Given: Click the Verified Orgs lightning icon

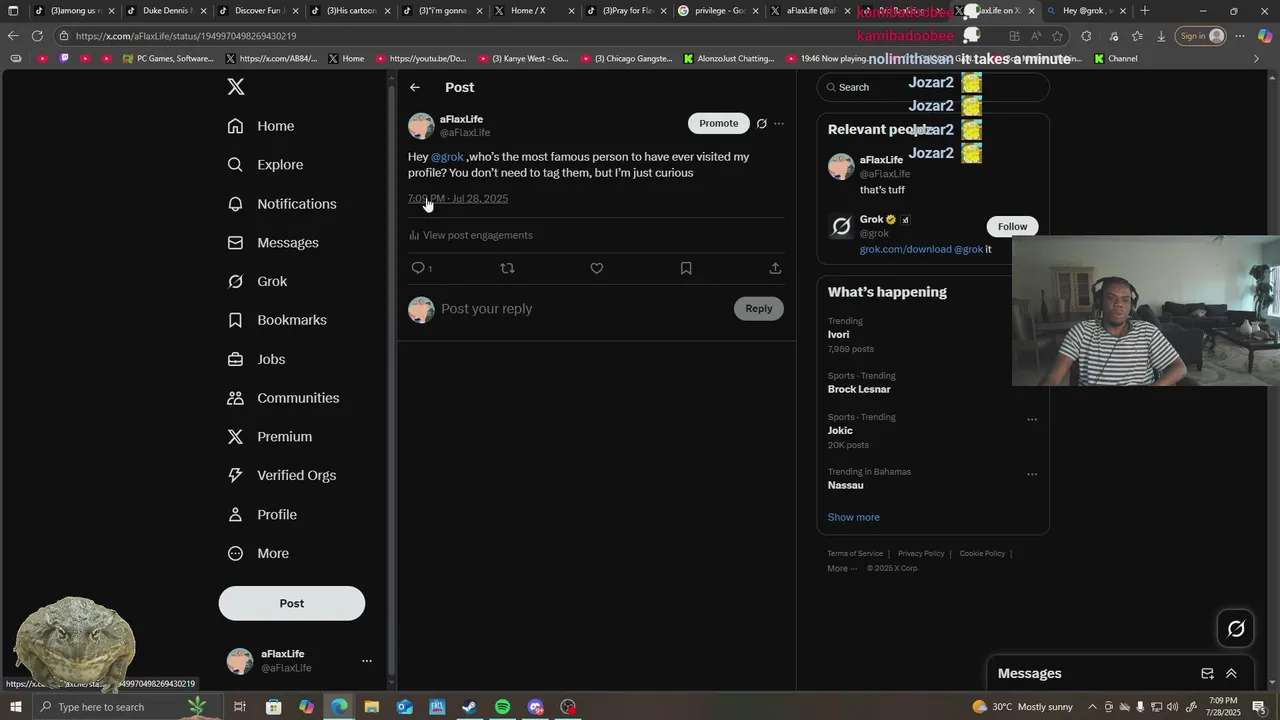Looking at the screenshot, I should pyautogui.click(x=235, y=475).
